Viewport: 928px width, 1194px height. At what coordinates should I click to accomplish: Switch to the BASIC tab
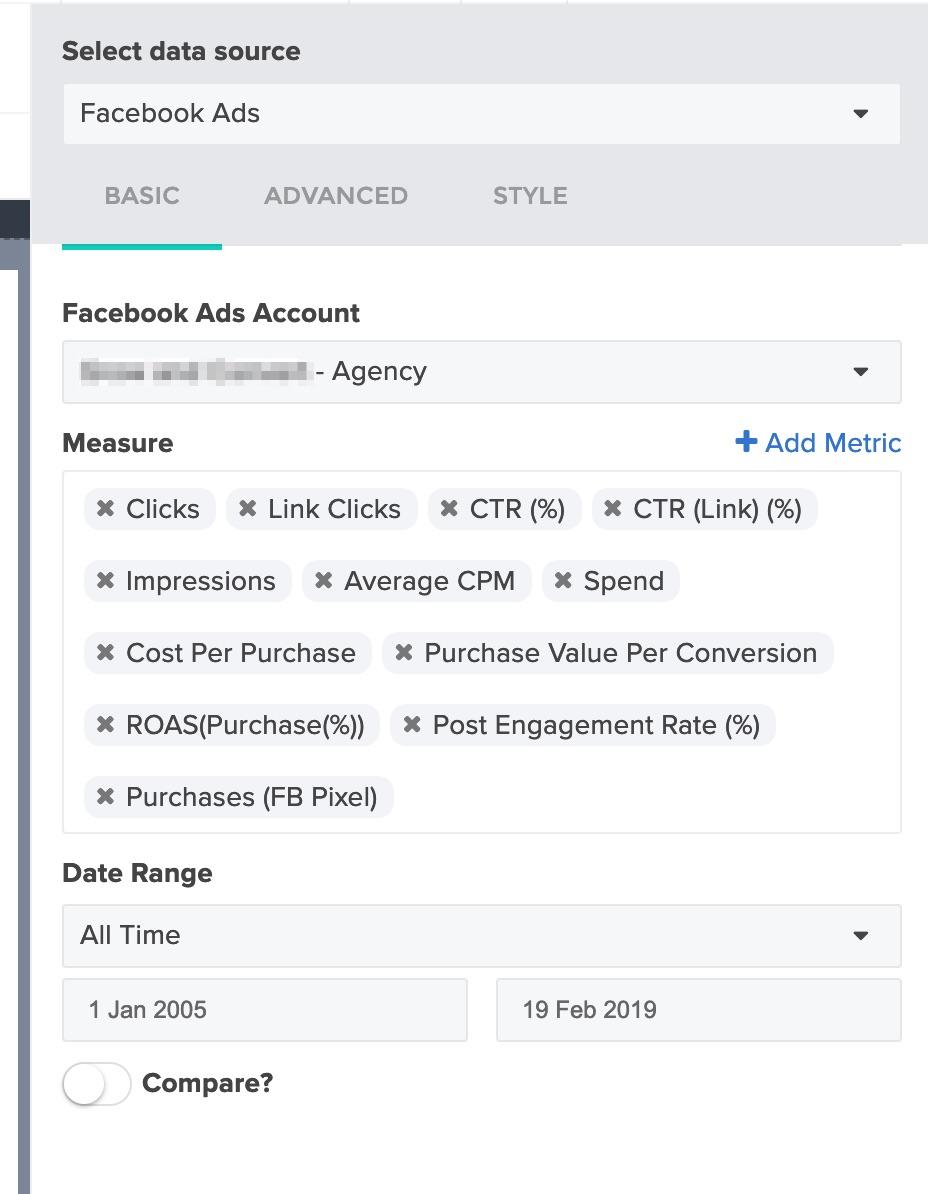click(142, 196)
